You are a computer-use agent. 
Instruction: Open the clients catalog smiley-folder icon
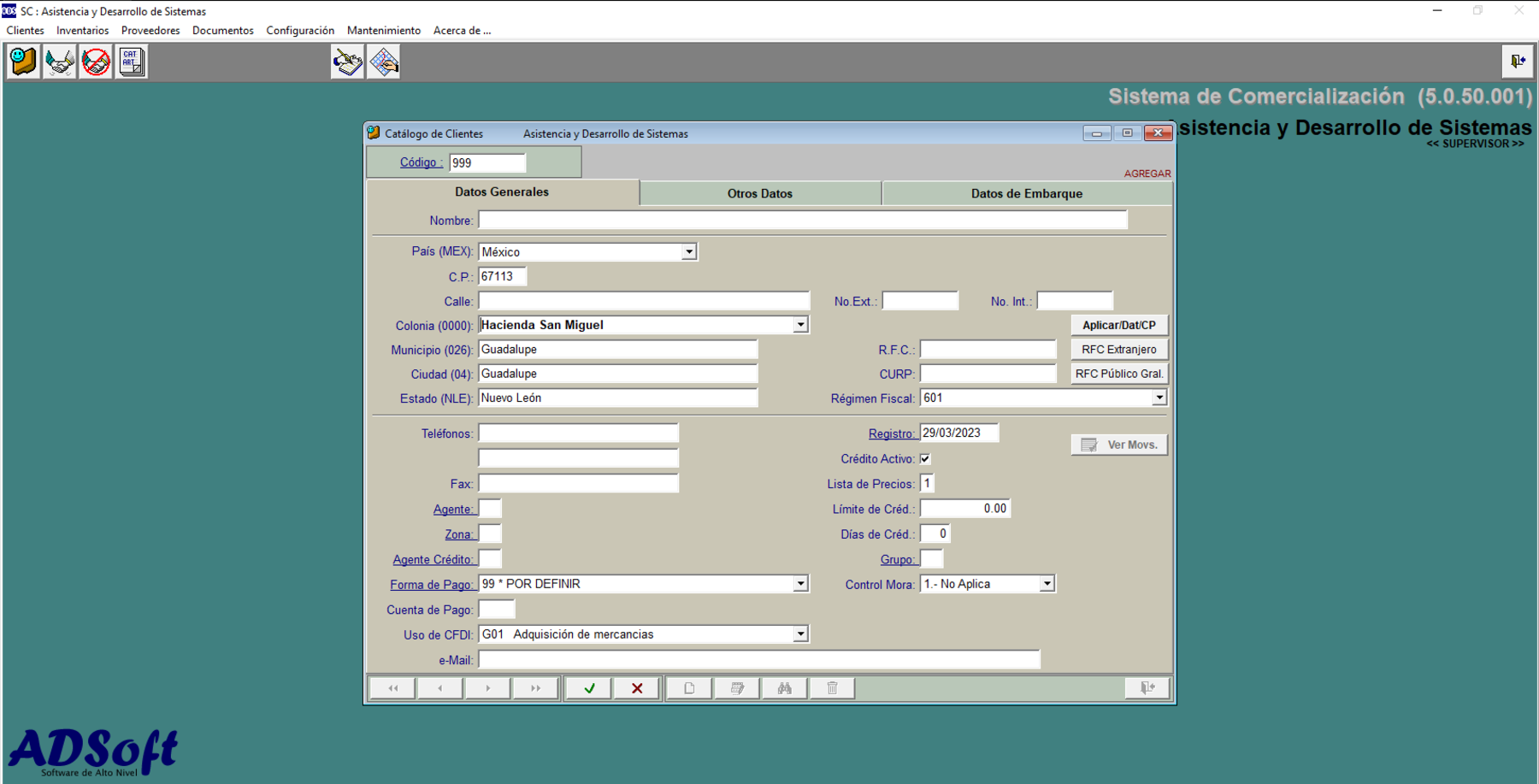(24, 62)
